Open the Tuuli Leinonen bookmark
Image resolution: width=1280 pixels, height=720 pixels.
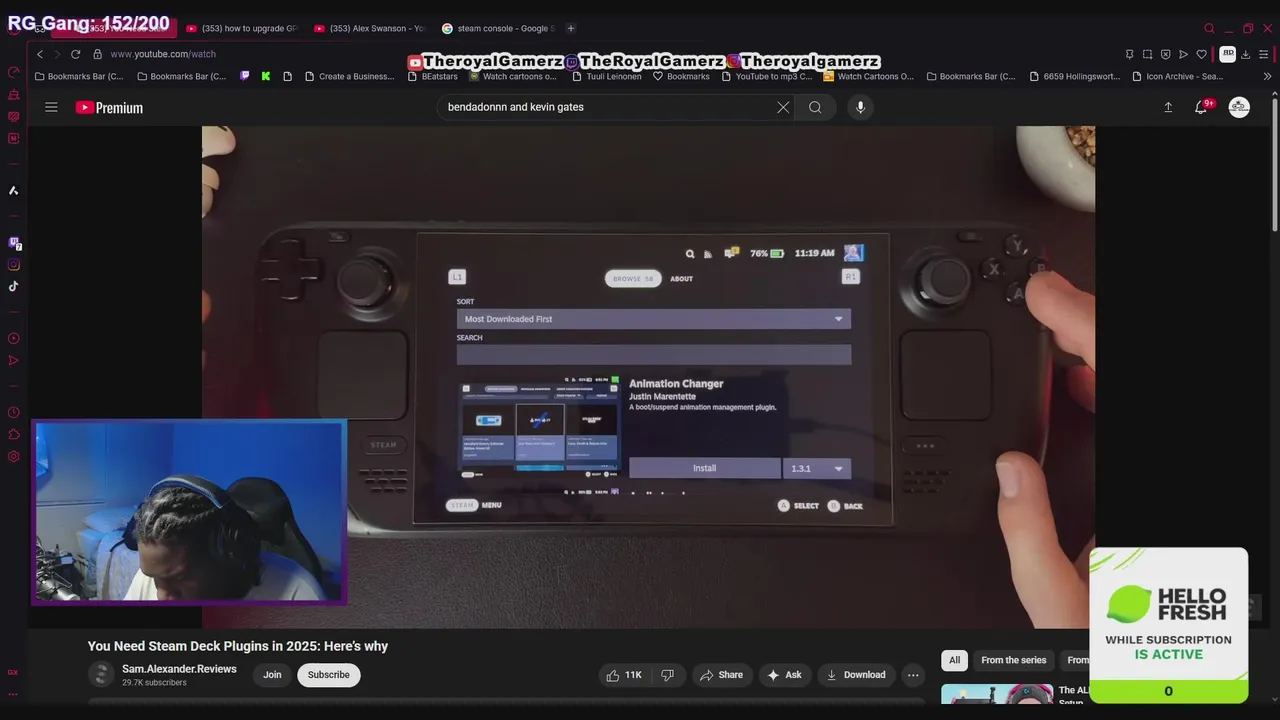[607, 76]
